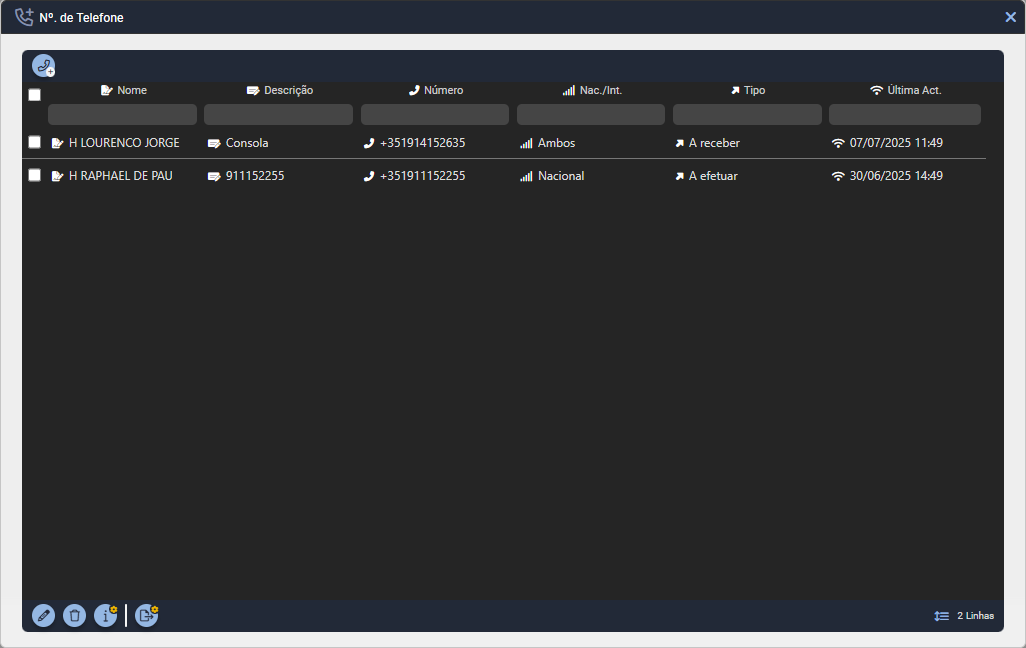1026x648 pixels.
Task: Click the name icon beside H RAPHAEL DE PAU
Action: pos(58,175)
